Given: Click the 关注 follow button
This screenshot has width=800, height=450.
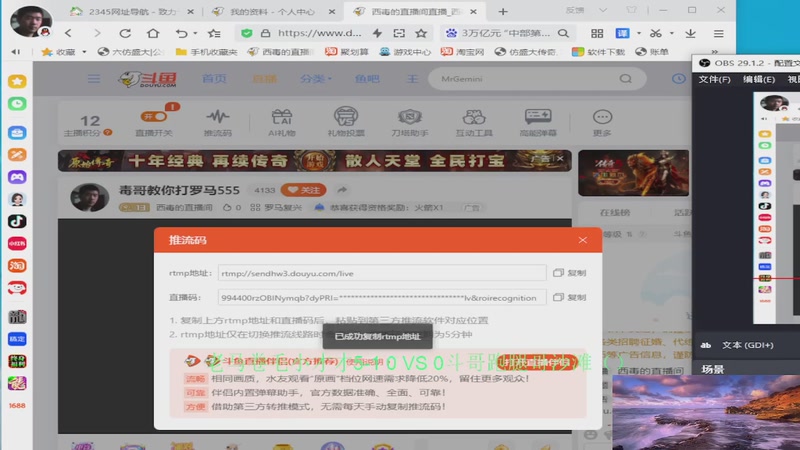Looking at the screenshot, I should (x=304, y=190).
